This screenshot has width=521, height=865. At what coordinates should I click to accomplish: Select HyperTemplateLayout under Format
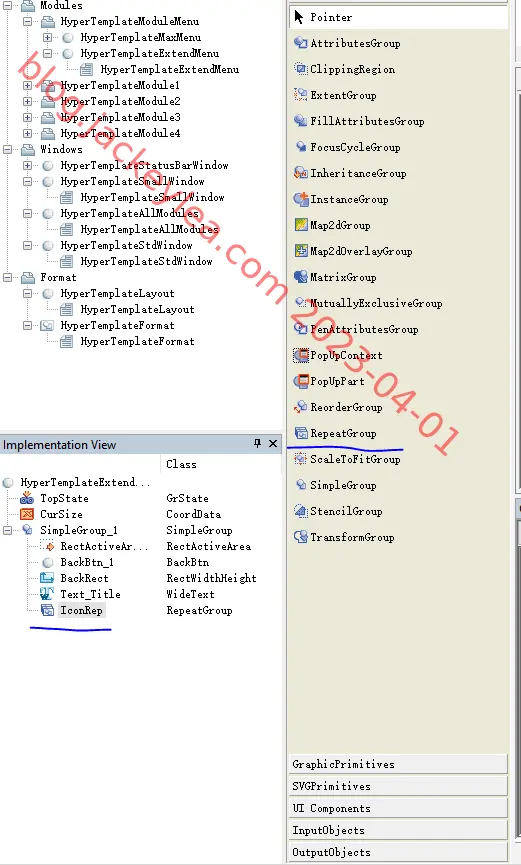tap(117, 293)
